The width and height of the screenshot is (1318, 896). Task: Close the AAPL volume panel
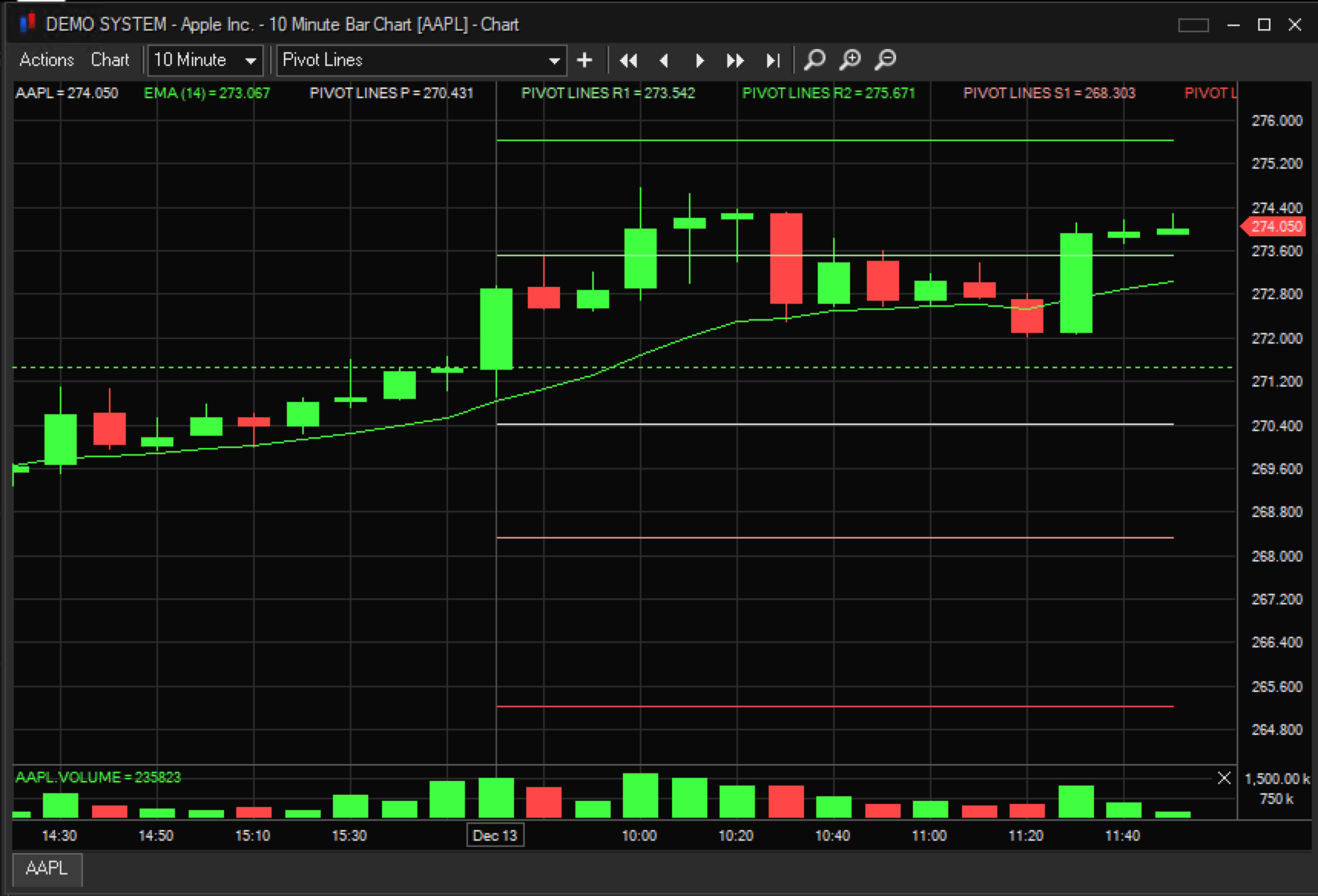(1224, 778)
